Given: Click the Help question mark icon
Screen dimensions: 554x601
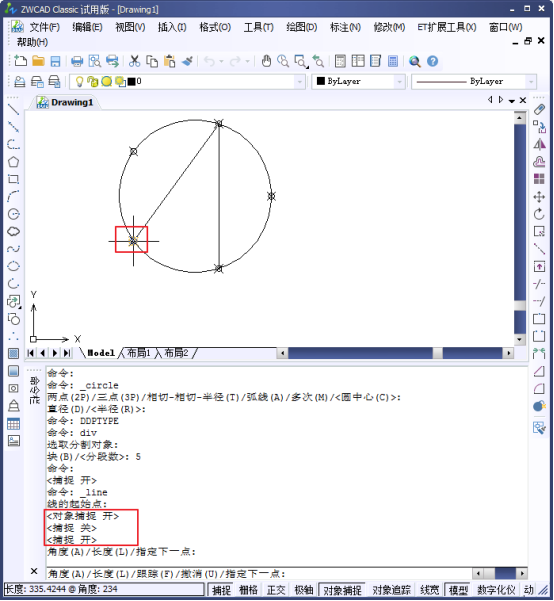Looking at the screenshot, I should pyautogui.click(x=432, y=61).
